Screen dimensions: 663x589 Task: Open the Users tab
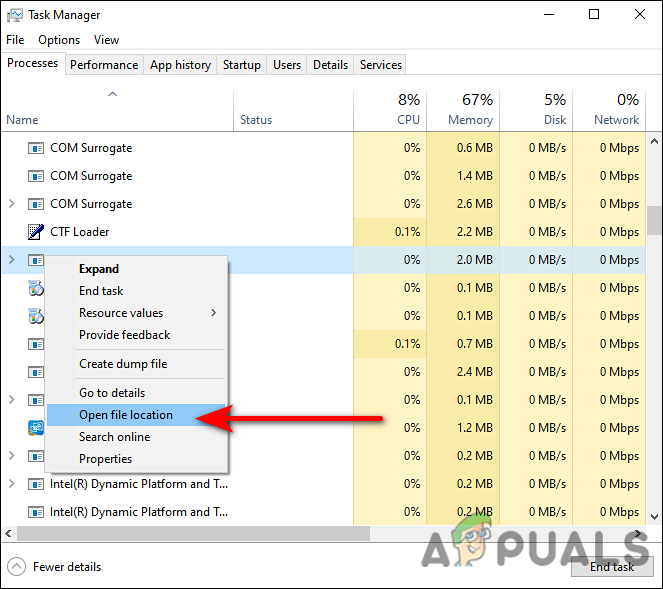point(287,65)
